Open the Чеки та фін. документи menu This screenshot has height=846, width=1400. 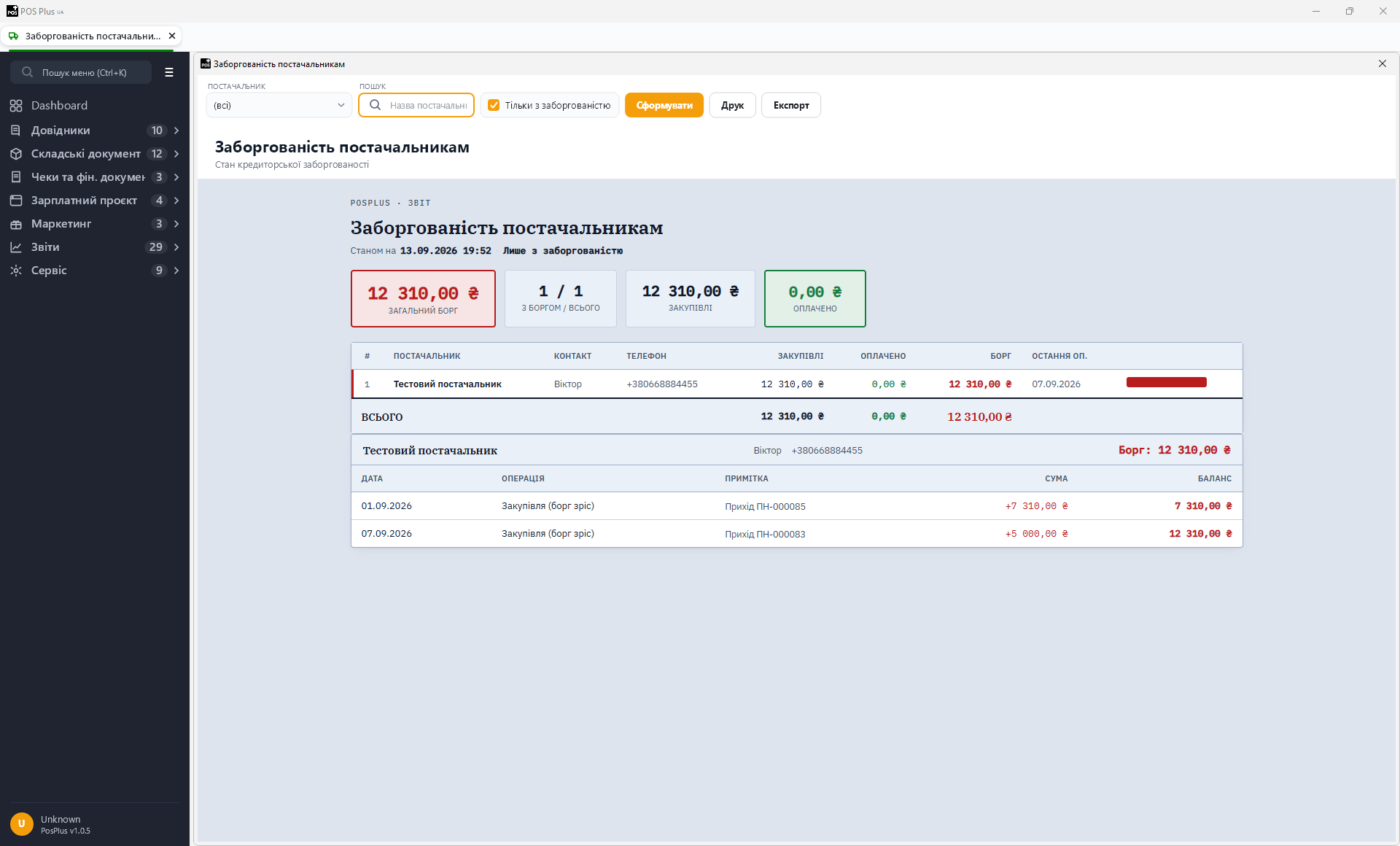(95, 177)
